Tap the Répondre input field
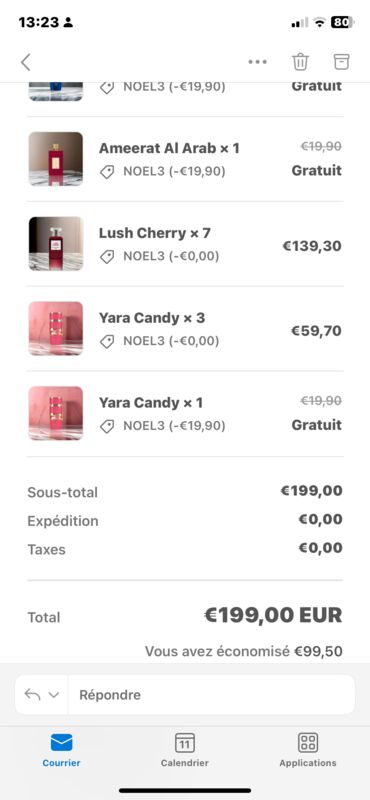The height and width of the screenshot is (800, 370). [x=211, y=694]
